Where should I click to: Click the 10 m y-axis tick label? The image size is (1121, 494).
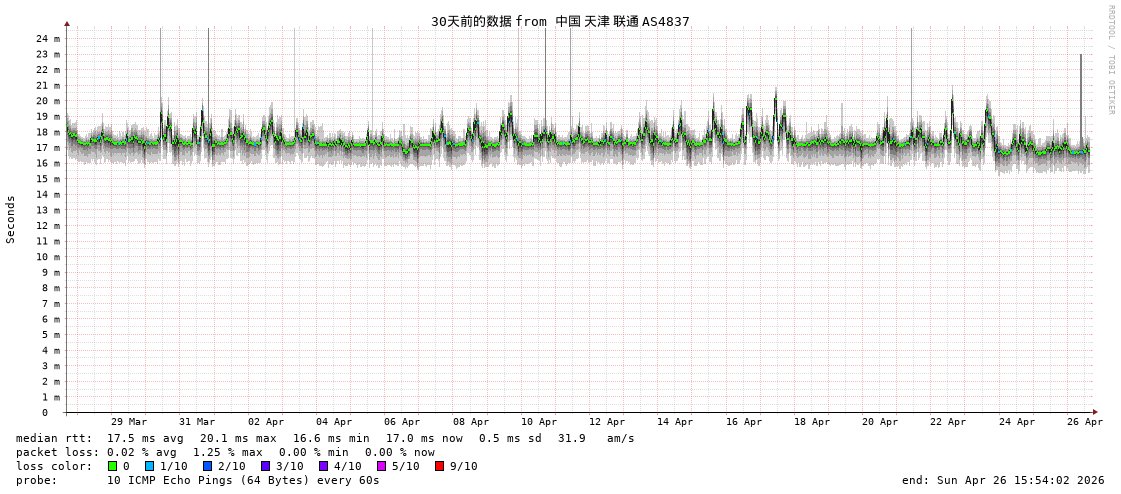click(48, 257)
